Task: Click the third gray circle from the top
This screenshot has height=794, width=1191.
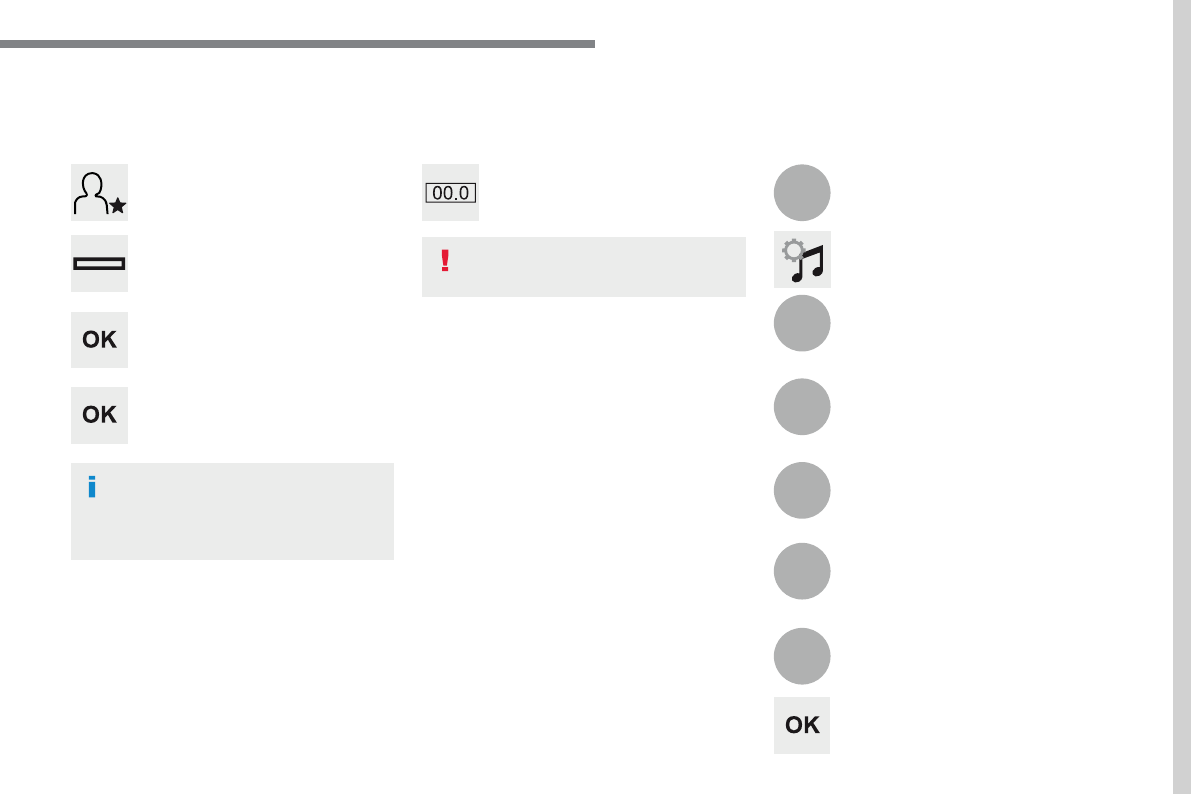Action: point(802,406)
